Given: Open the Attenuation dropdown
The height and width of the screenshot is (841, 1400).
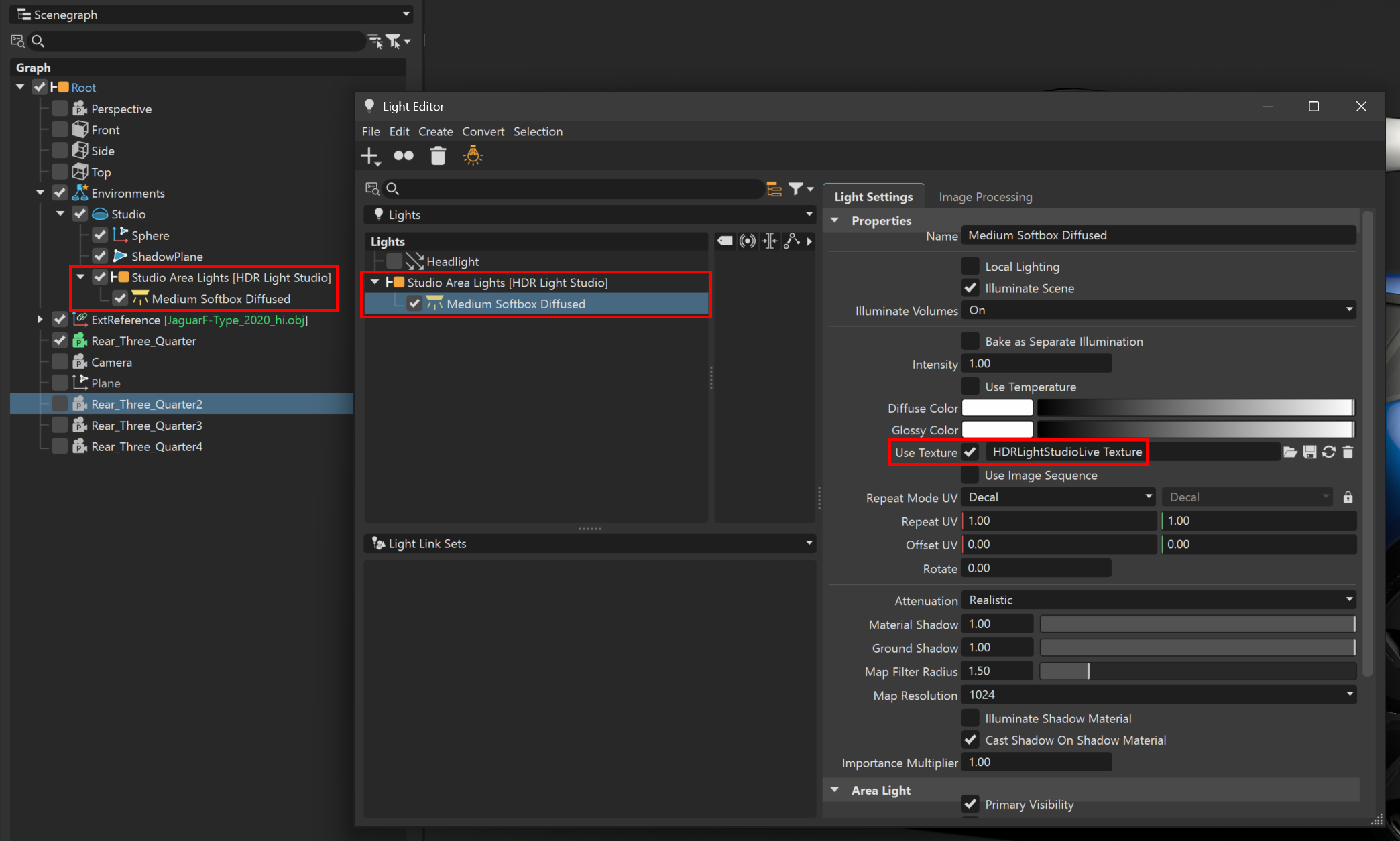Looking at the screenshot, I should pos(1158,599).
